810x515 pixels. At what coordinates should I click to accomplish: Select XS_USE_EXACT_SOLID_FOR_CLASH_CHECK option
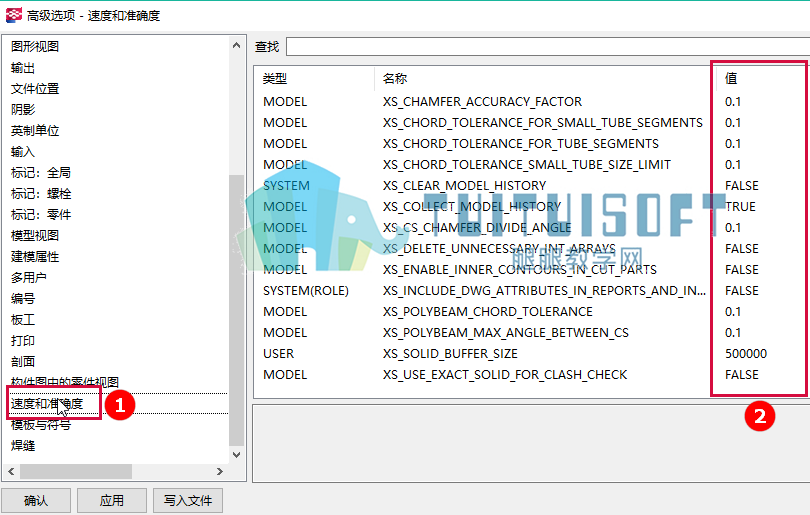pos(505,375)
